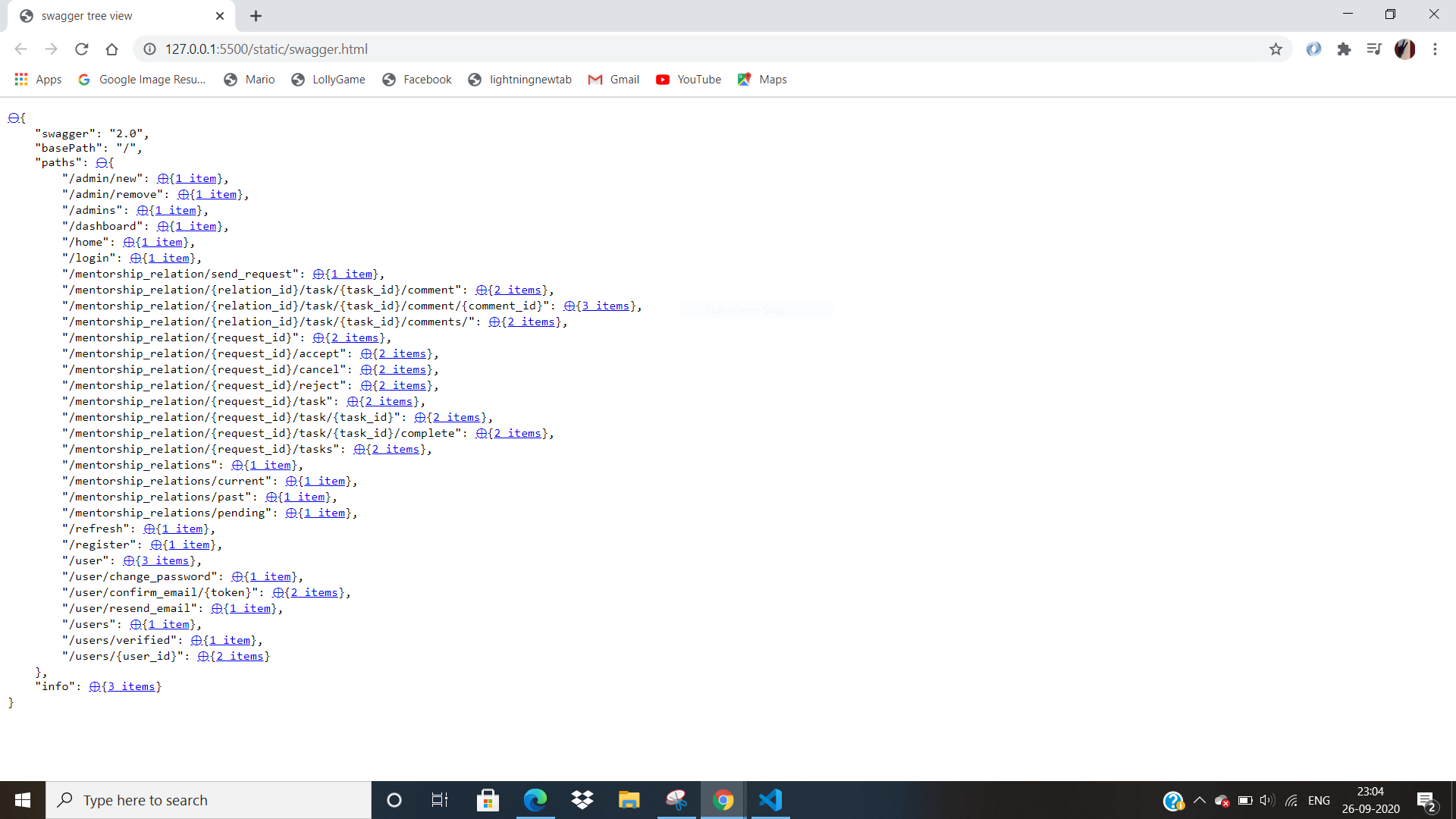Open the media control icon in toolbar
The image size is (1456, 819).
[1374, 49]
